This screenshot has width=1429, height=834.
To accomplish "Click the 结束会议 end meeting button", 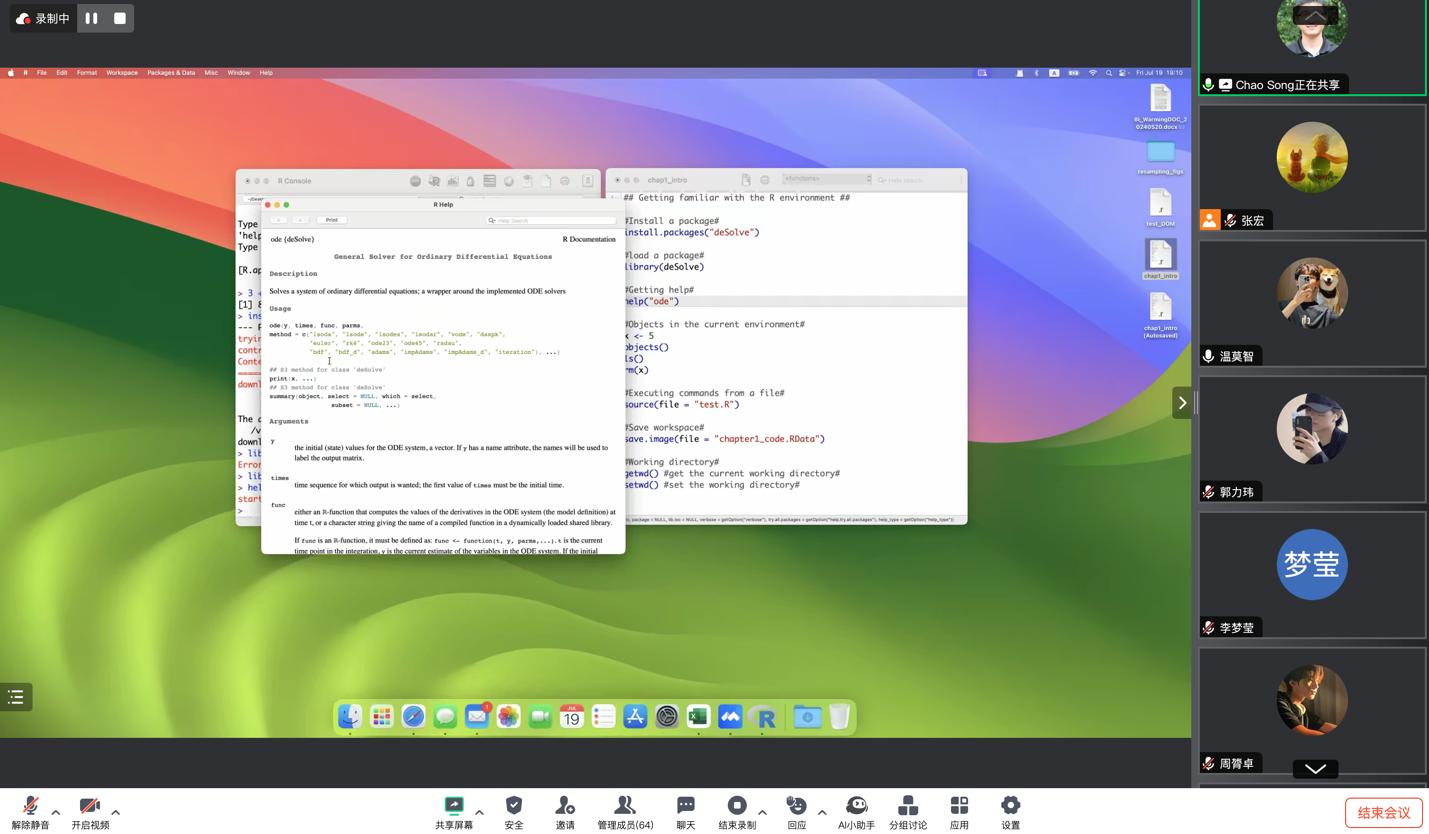I will pos(1384,813).
